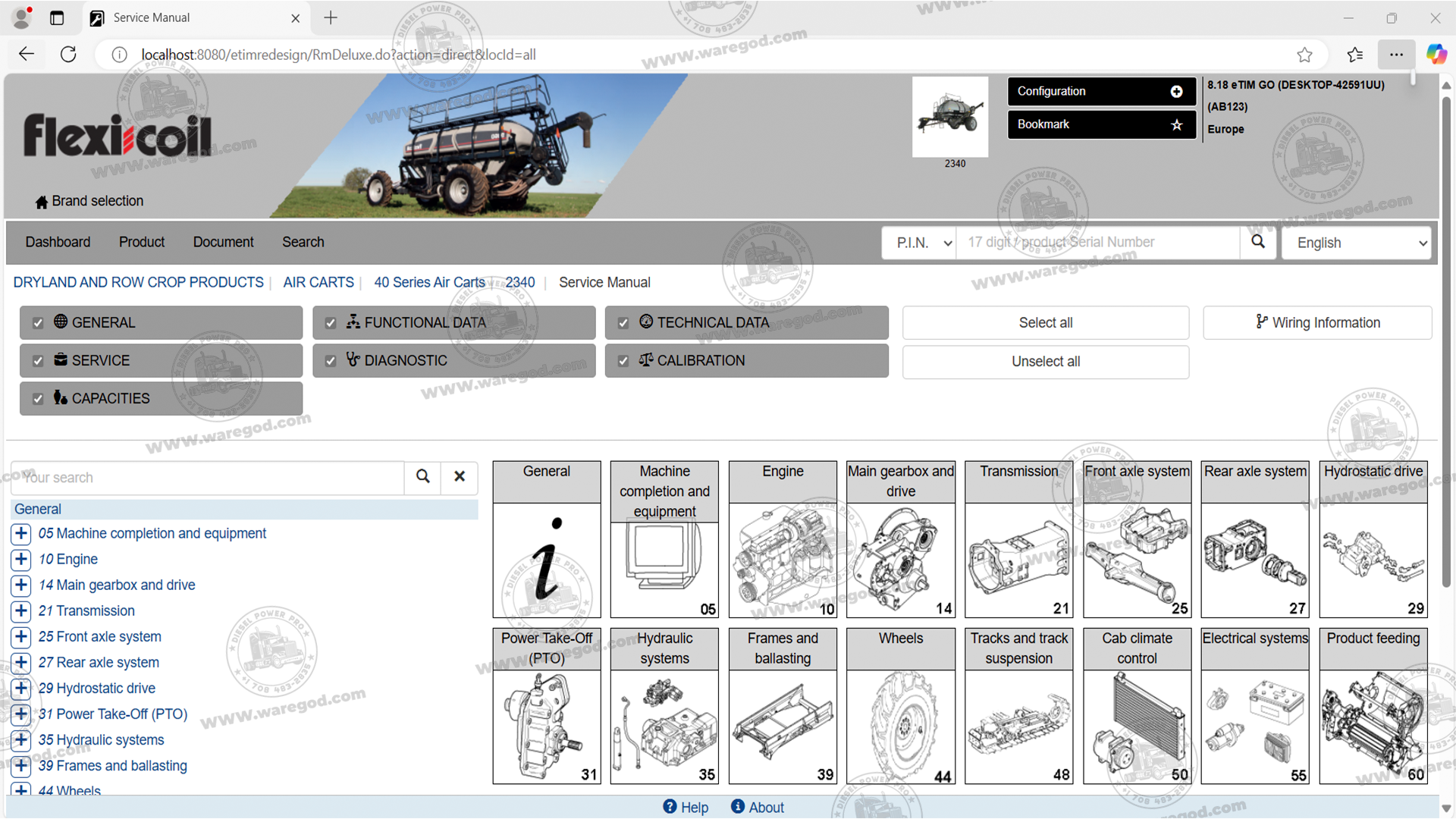Click the Your search magnifier icon
This screenshot has width=1456, height=819.
pos(423,477)
